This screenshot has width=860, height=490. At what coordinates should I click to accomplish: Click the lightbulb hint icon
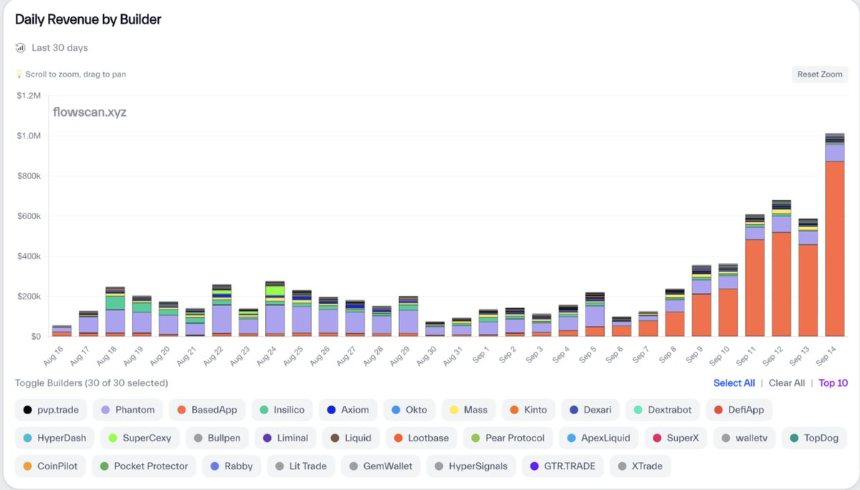click(x=19, y=75)
